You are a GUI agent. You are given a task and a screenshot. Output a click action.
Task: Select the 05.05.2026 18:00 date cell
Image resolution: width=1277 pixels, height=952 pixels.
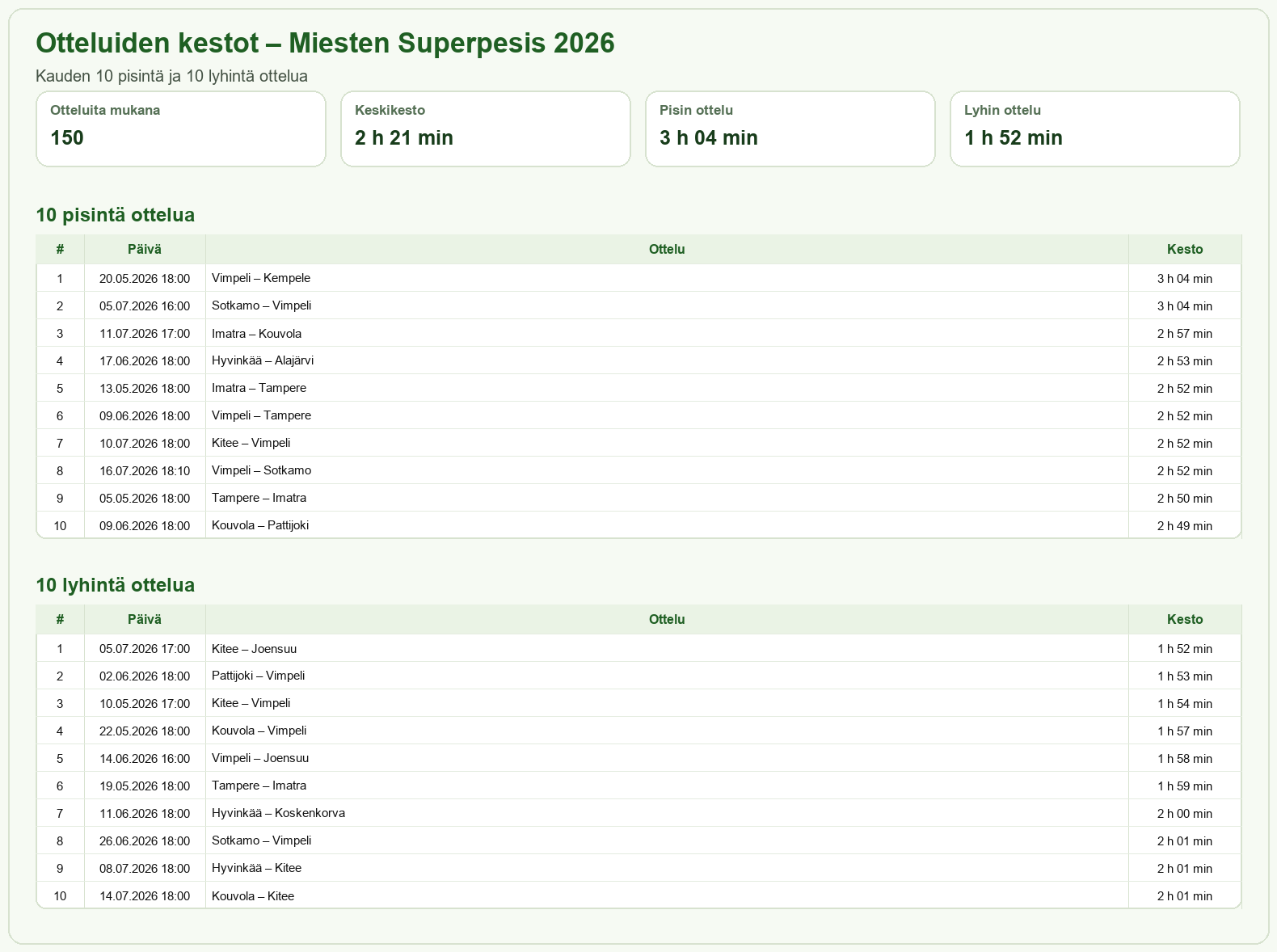145,498
